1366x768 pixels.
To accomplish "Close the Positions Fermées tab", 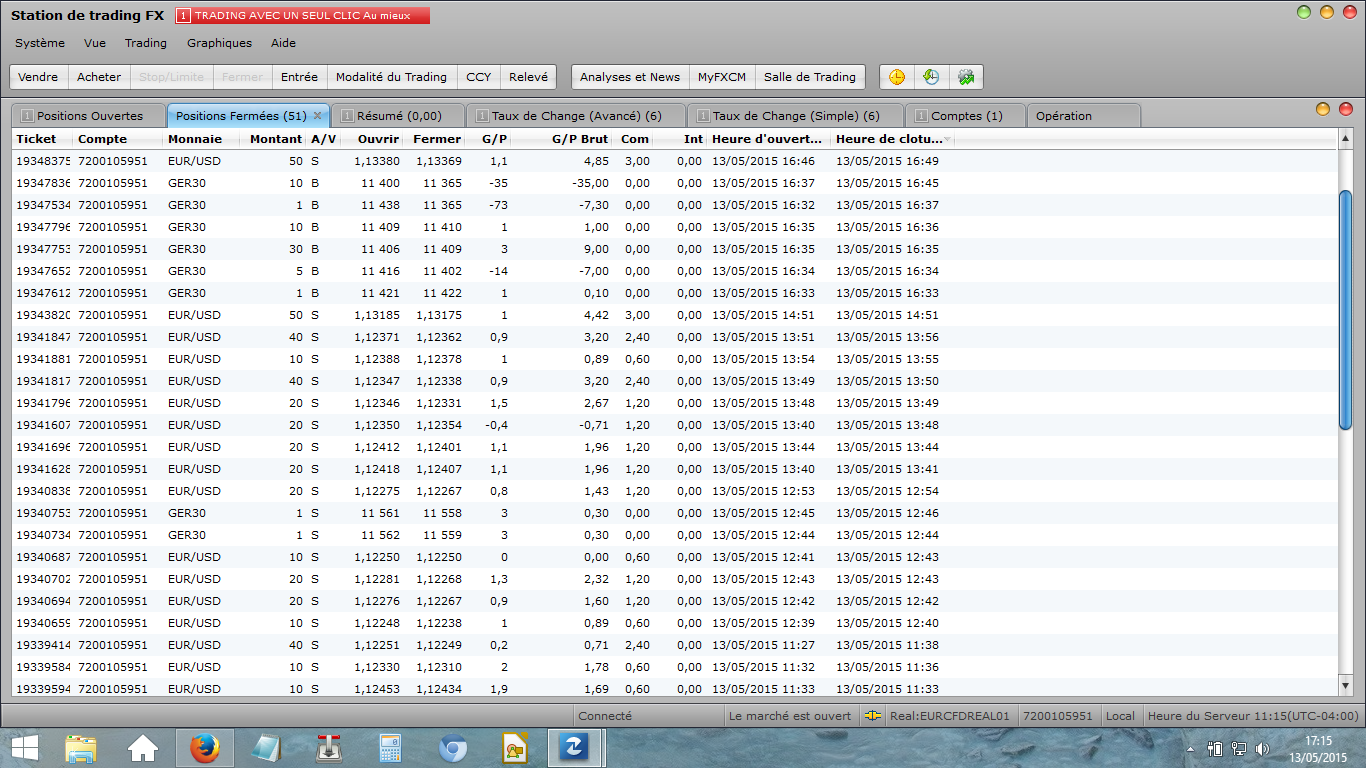I will click(317, 116).
